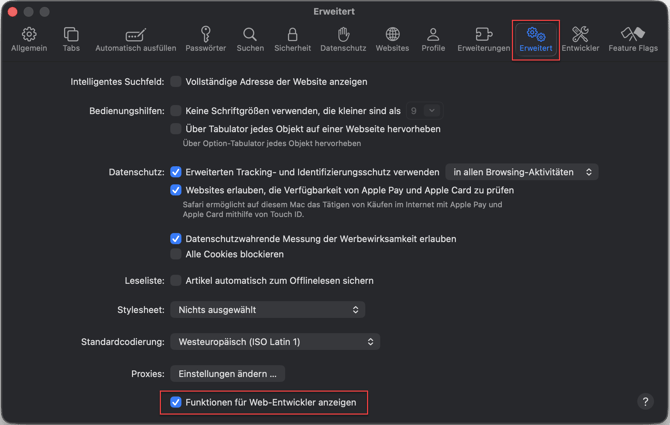Click the Safari Apple Pay description text
Viewport: 670px width, 425px height.
point(342,209)
